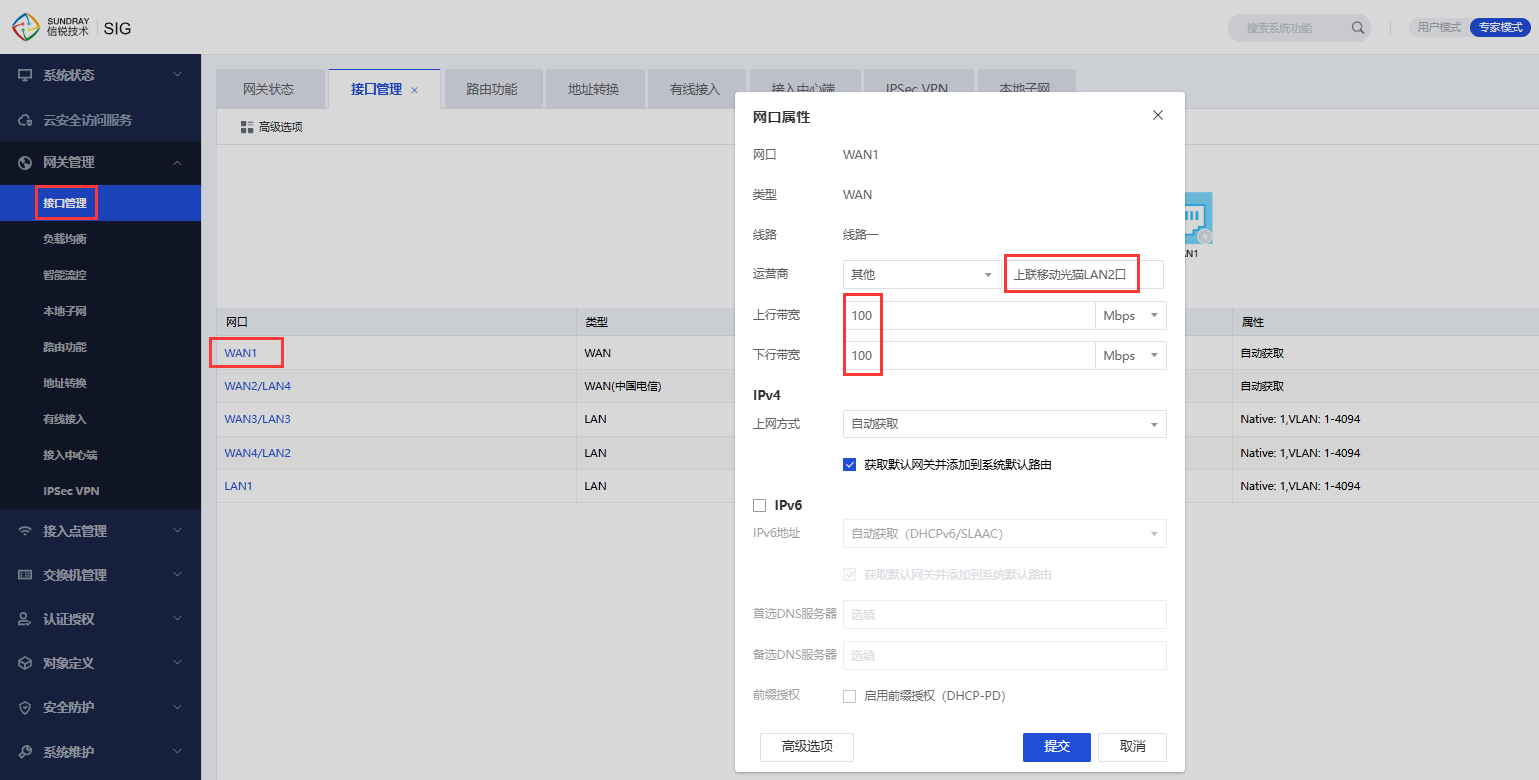This screenshot has width=1539, height=780.
Task: Open the 运营商 dropdown showing 其他
Action: click(x=920, y=275)
